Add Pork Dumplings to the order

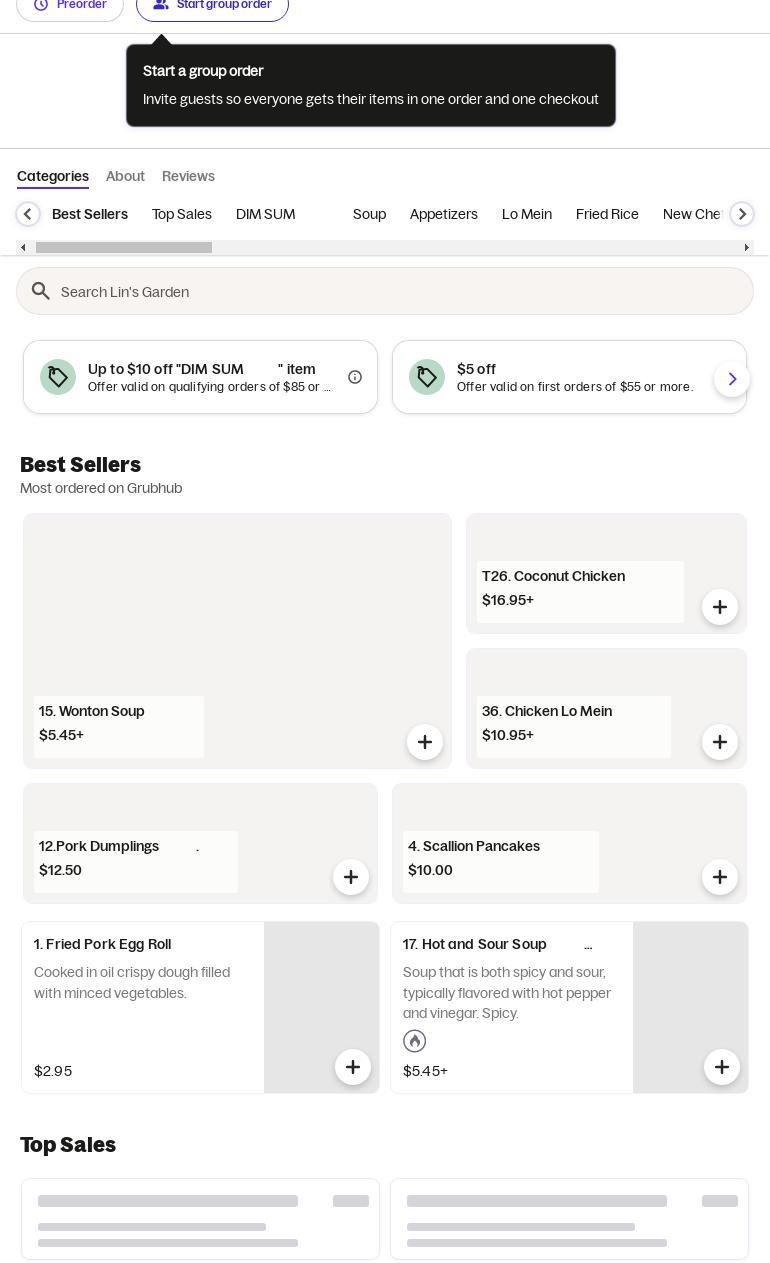pyautogui.click(x=351, y=877)
